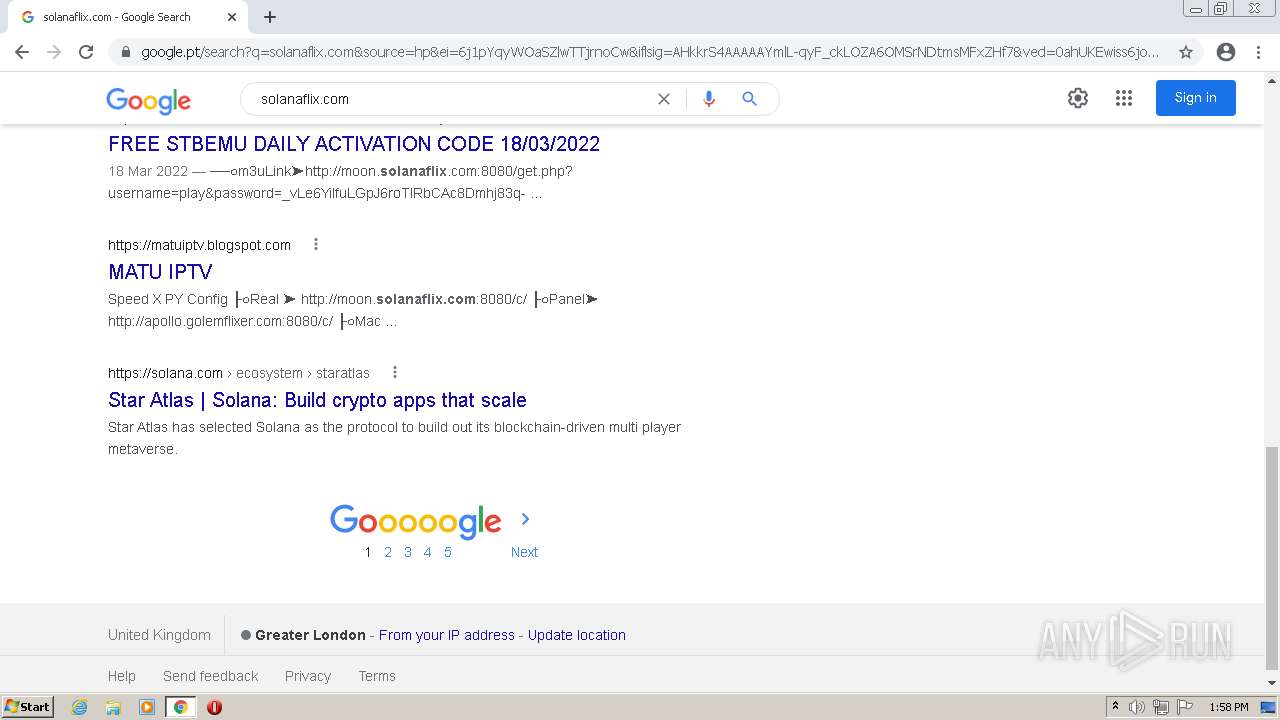Submit search with the magnifier icon
The height and width of the screenshot is (720, 1280).
coord(749,99)
